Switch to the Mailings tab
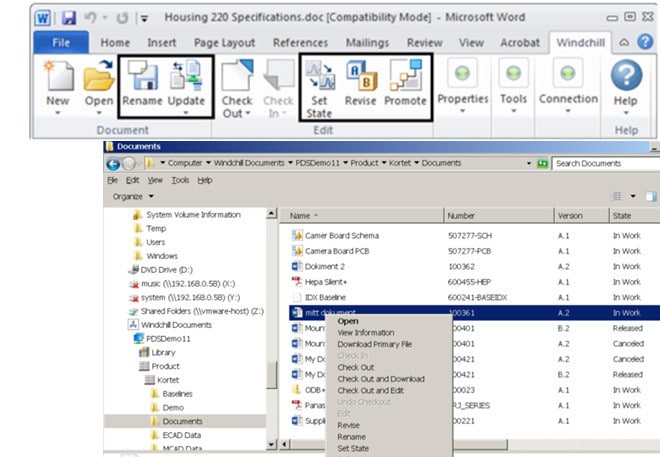660x457 pixels. [367, 43]
